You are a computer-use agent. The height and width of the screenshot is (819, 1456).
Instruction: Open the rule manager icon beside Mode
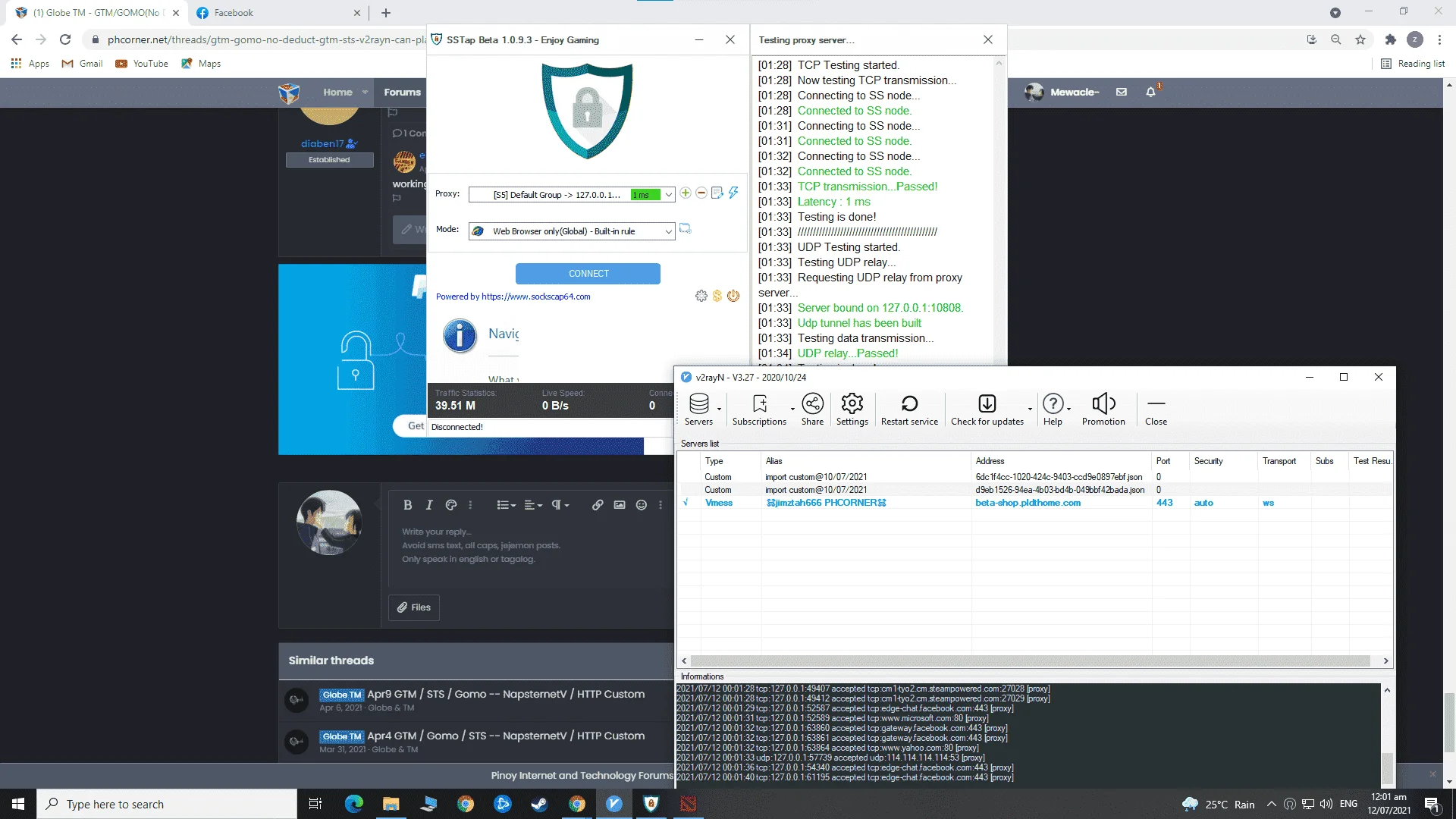[x=685, y=229]
